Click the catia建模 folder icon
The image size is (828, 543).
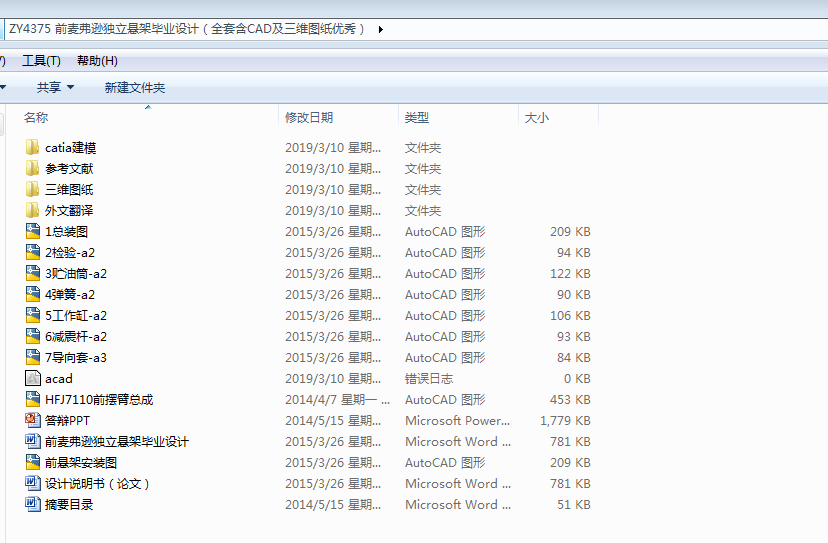tap(32, 147)
